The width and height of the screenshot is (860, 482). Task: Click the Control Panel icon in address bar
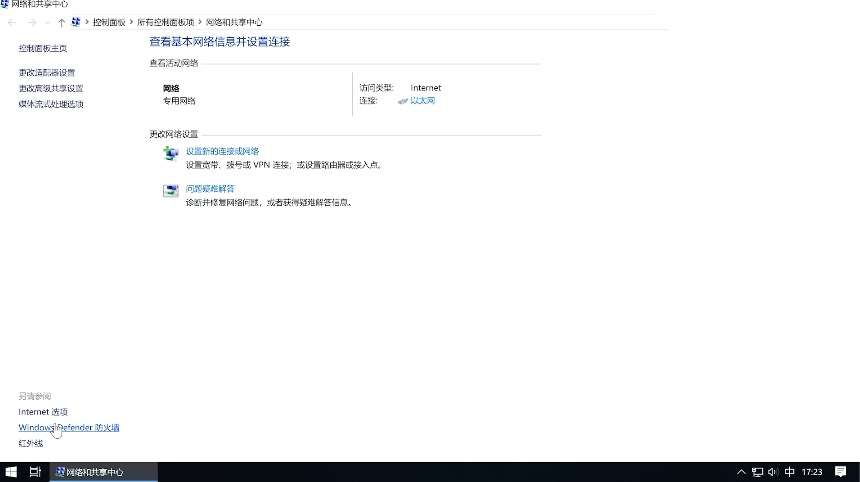(x=76, y=22)
